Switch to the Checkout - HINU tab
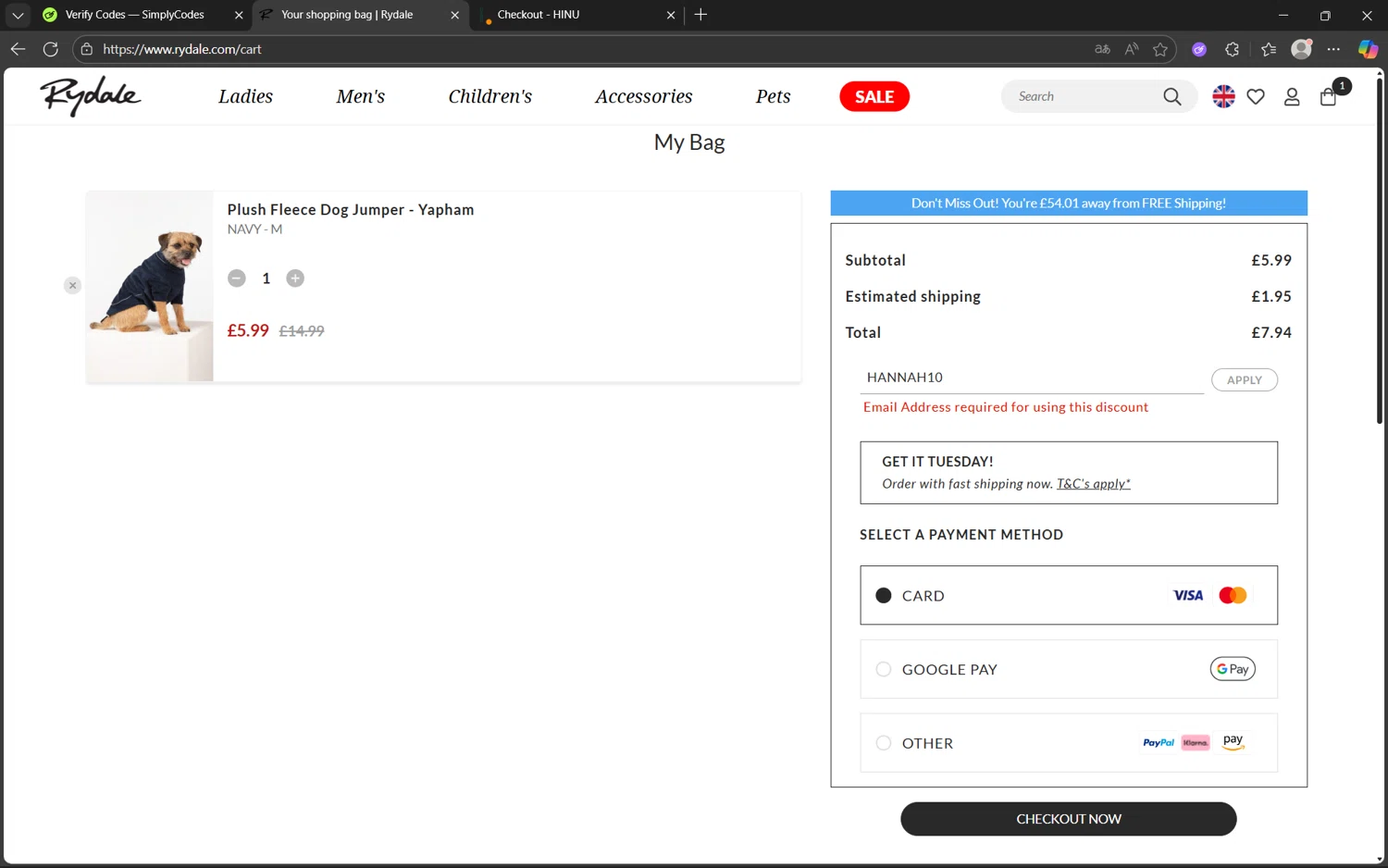 (538, 15)
